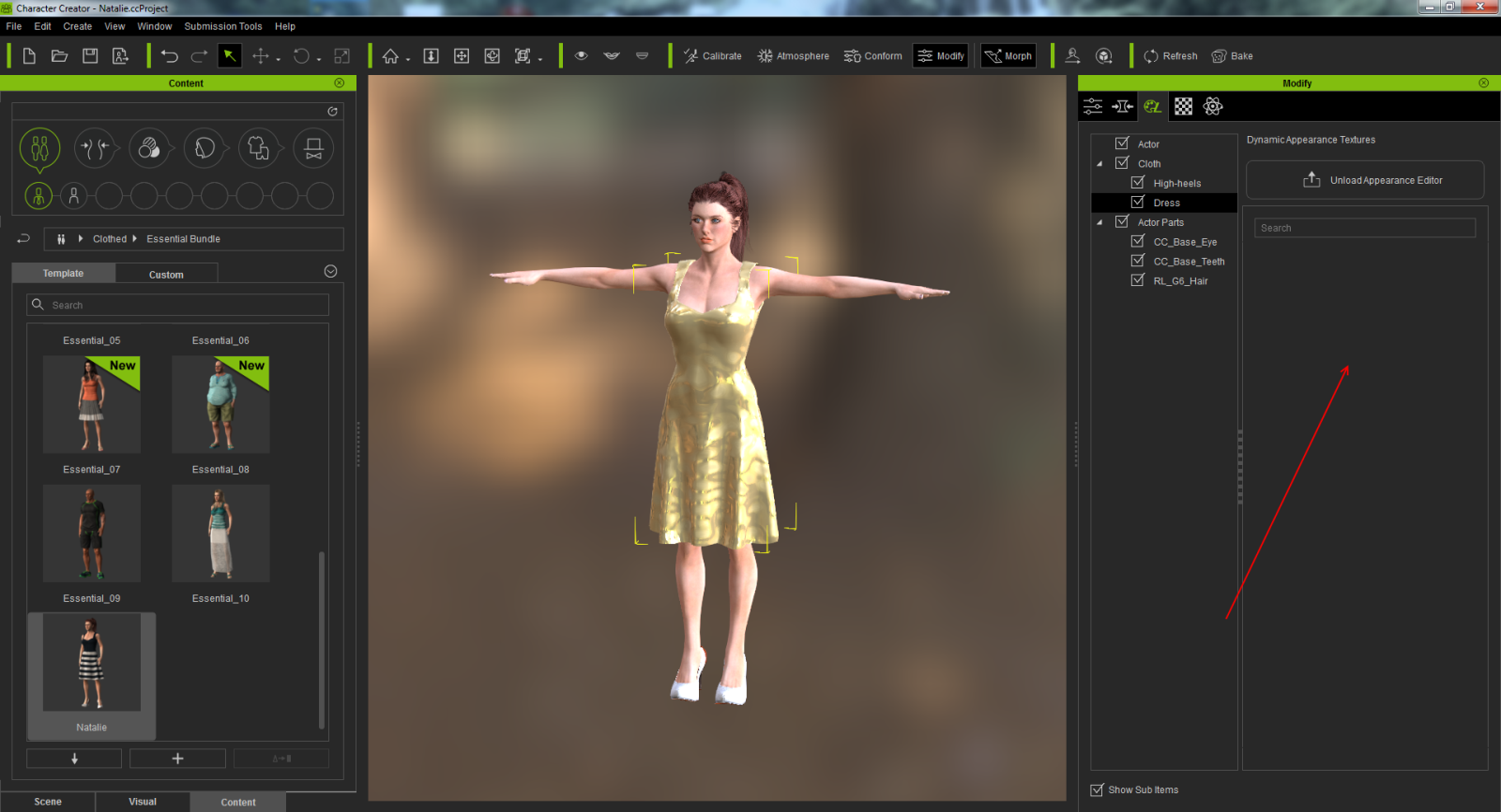Open the File menu

pyautogui.click(x=14, y=26)
